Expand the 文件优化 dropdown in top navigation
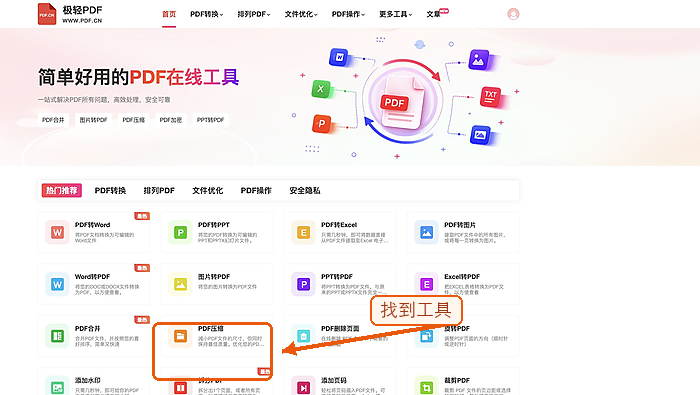Image resolution: width=700 pixels, height=395 pixels. click(x=301, y=14)
